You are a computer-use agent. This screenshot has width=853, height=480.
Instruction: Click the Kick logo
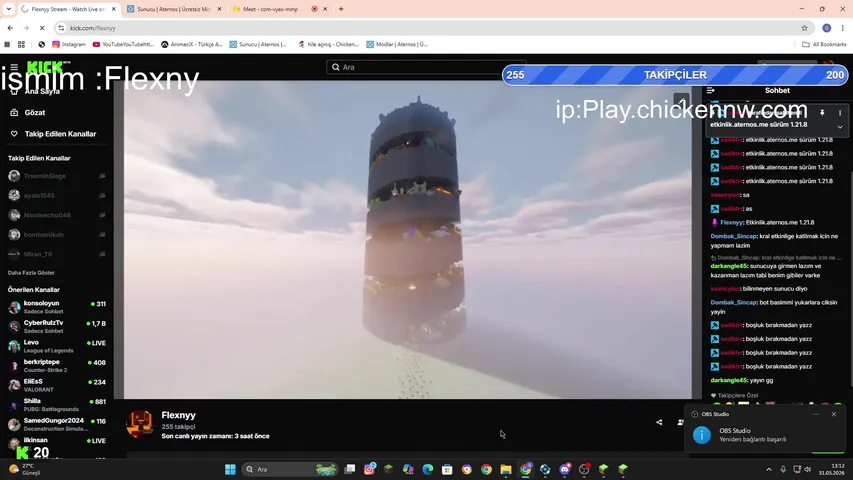48,67
